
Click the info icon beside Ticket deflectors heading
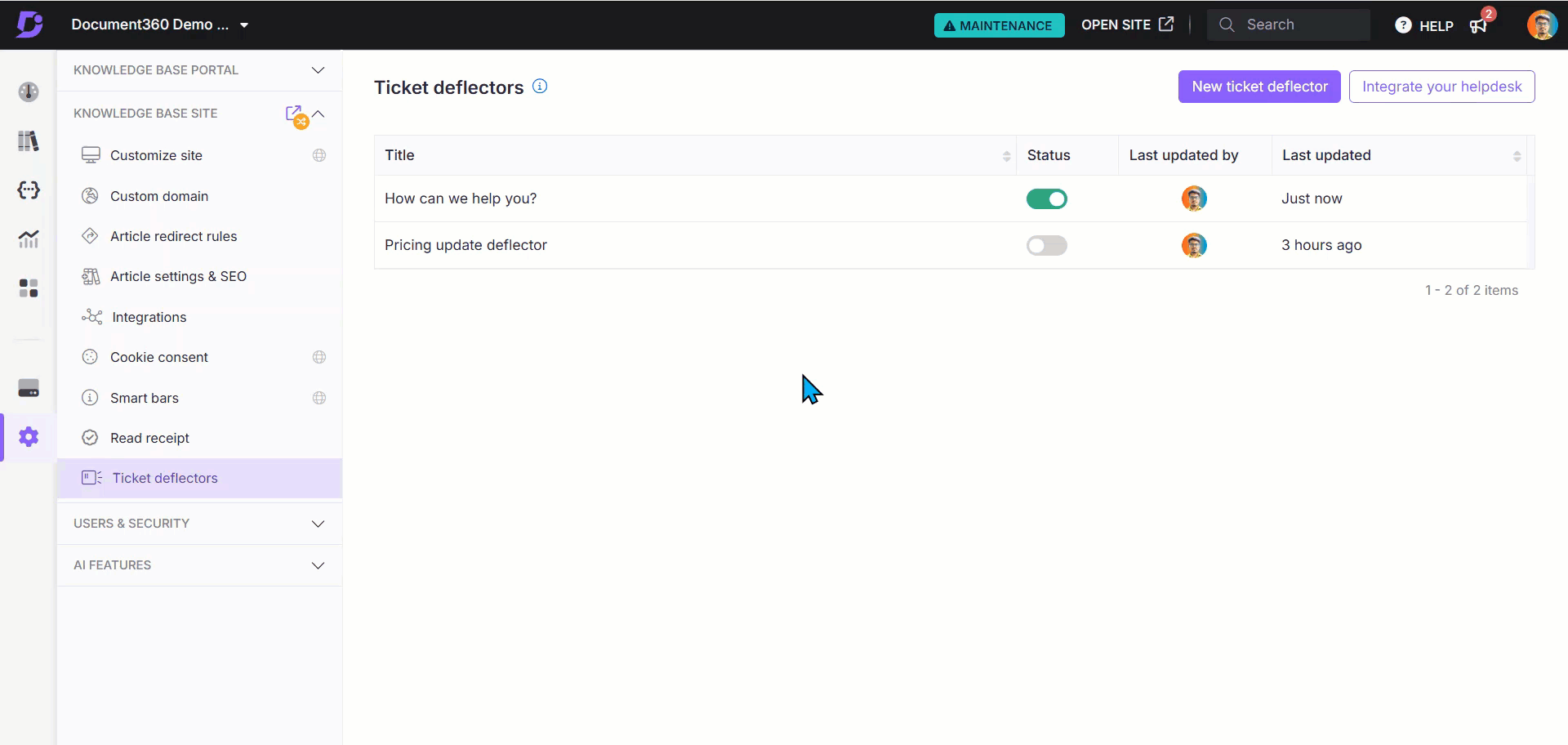pyautogui.click(x=540, y=86)
